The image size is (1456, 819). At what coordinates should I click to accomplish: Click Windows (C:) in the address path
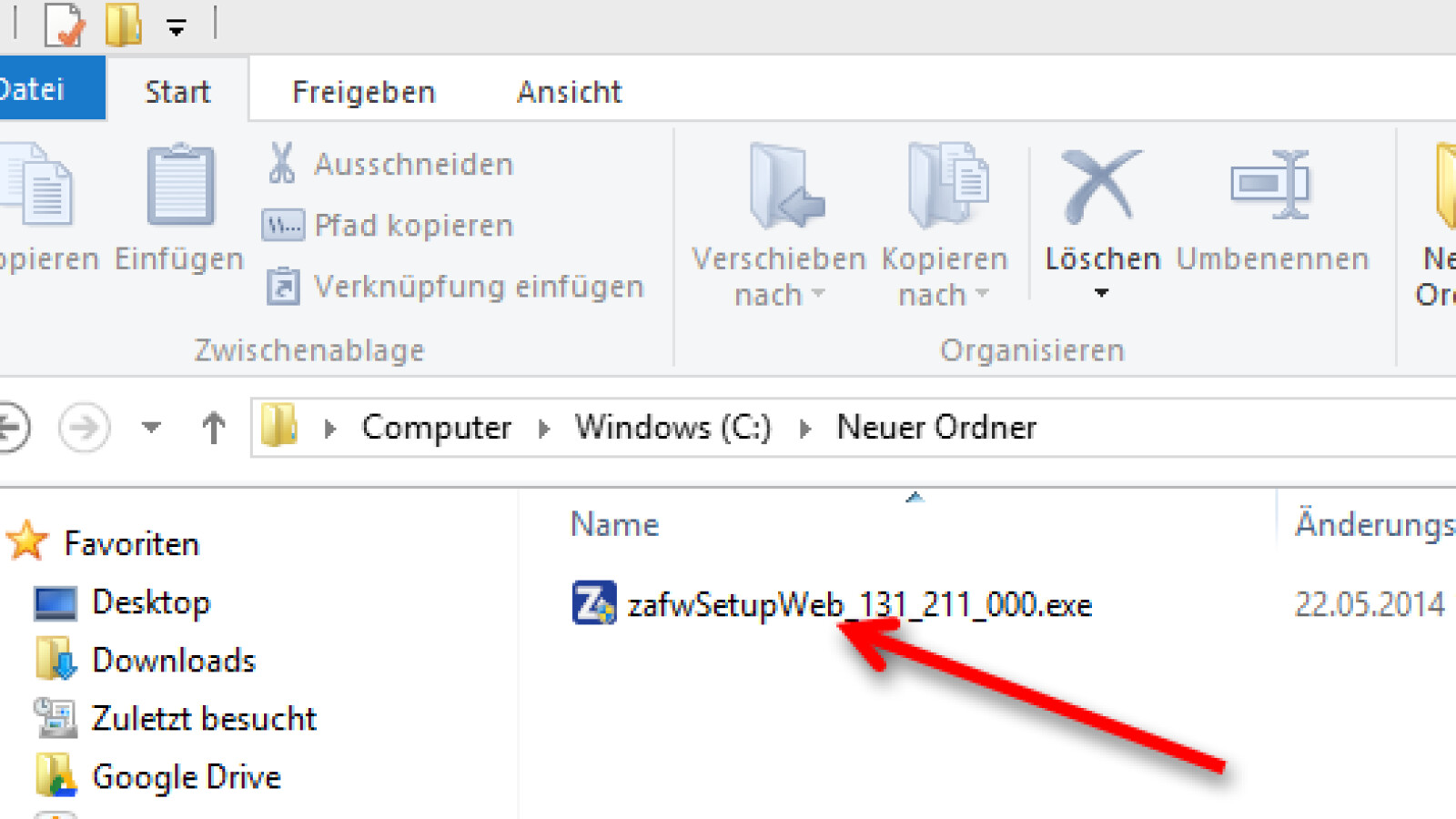pyautogui.click(x=672, y=427)
